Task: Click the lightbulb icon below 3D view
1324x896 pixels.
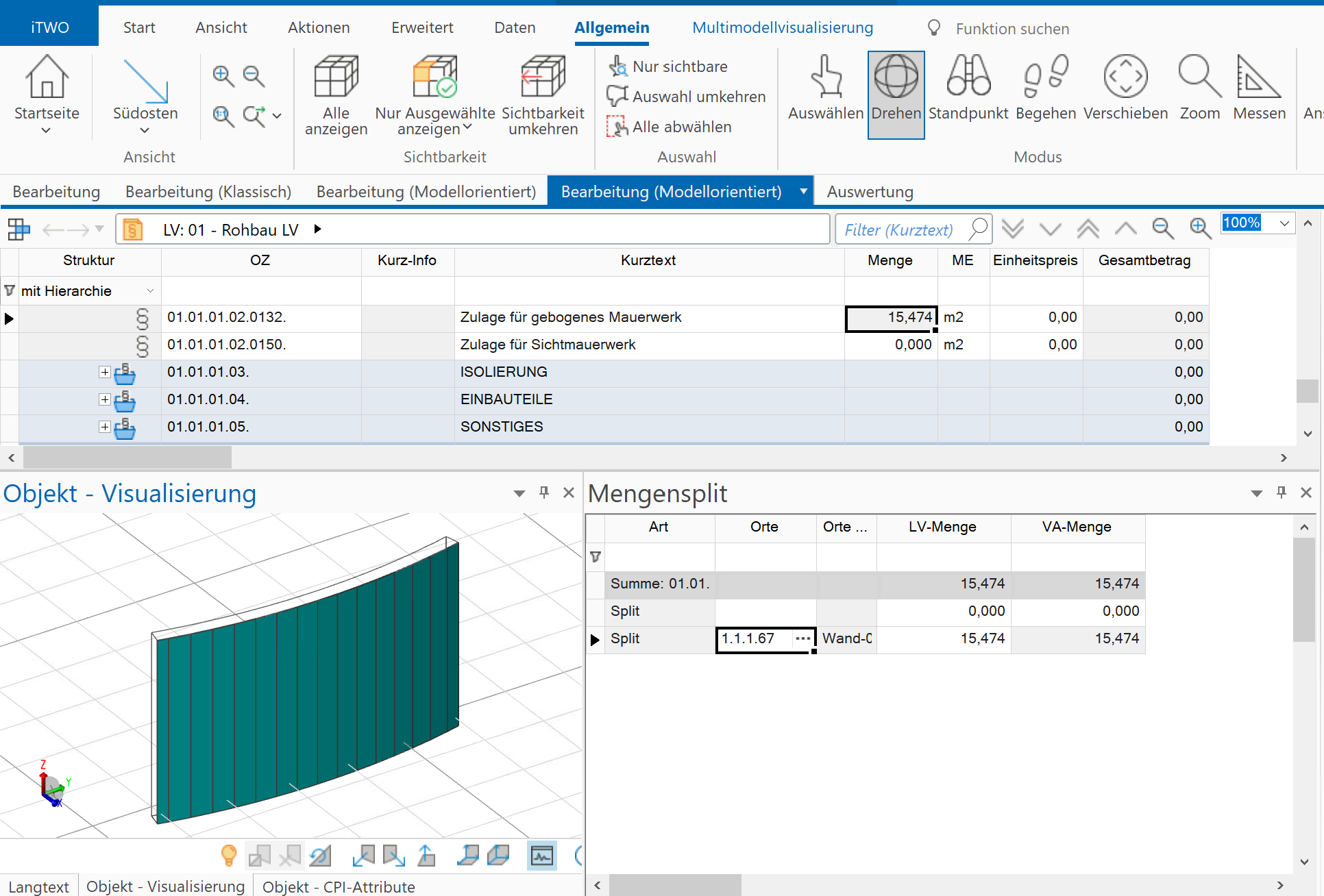Action: tap(229, 855)
